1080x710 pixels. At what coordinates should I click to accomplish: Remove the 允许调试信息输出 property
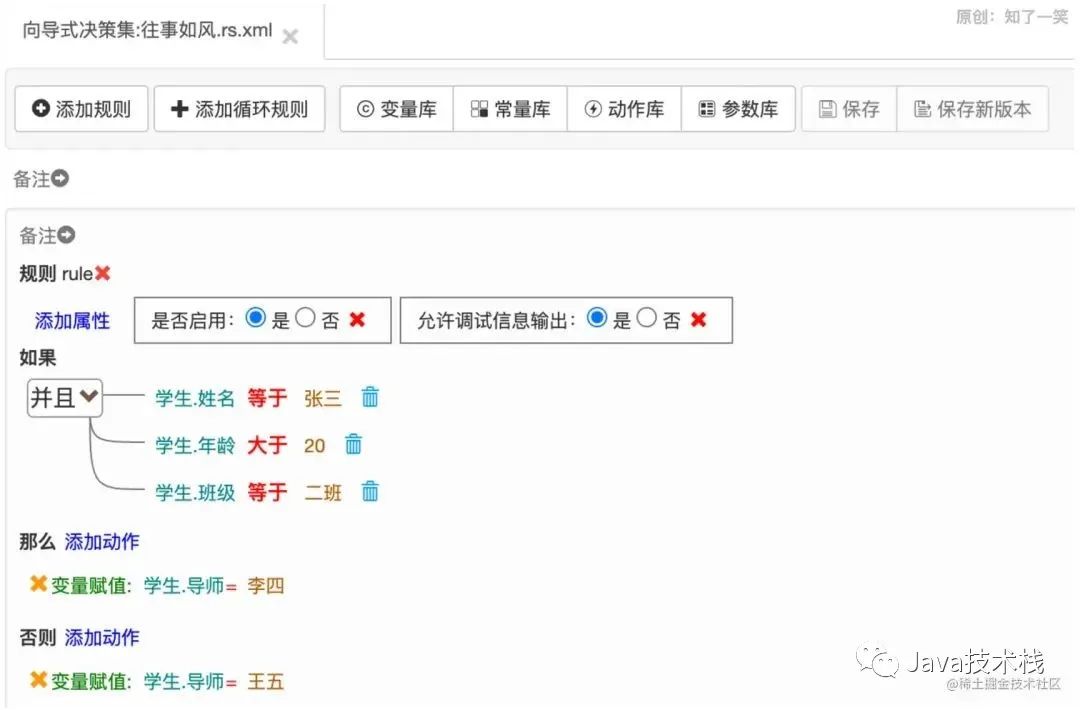[x=698, y=320]
